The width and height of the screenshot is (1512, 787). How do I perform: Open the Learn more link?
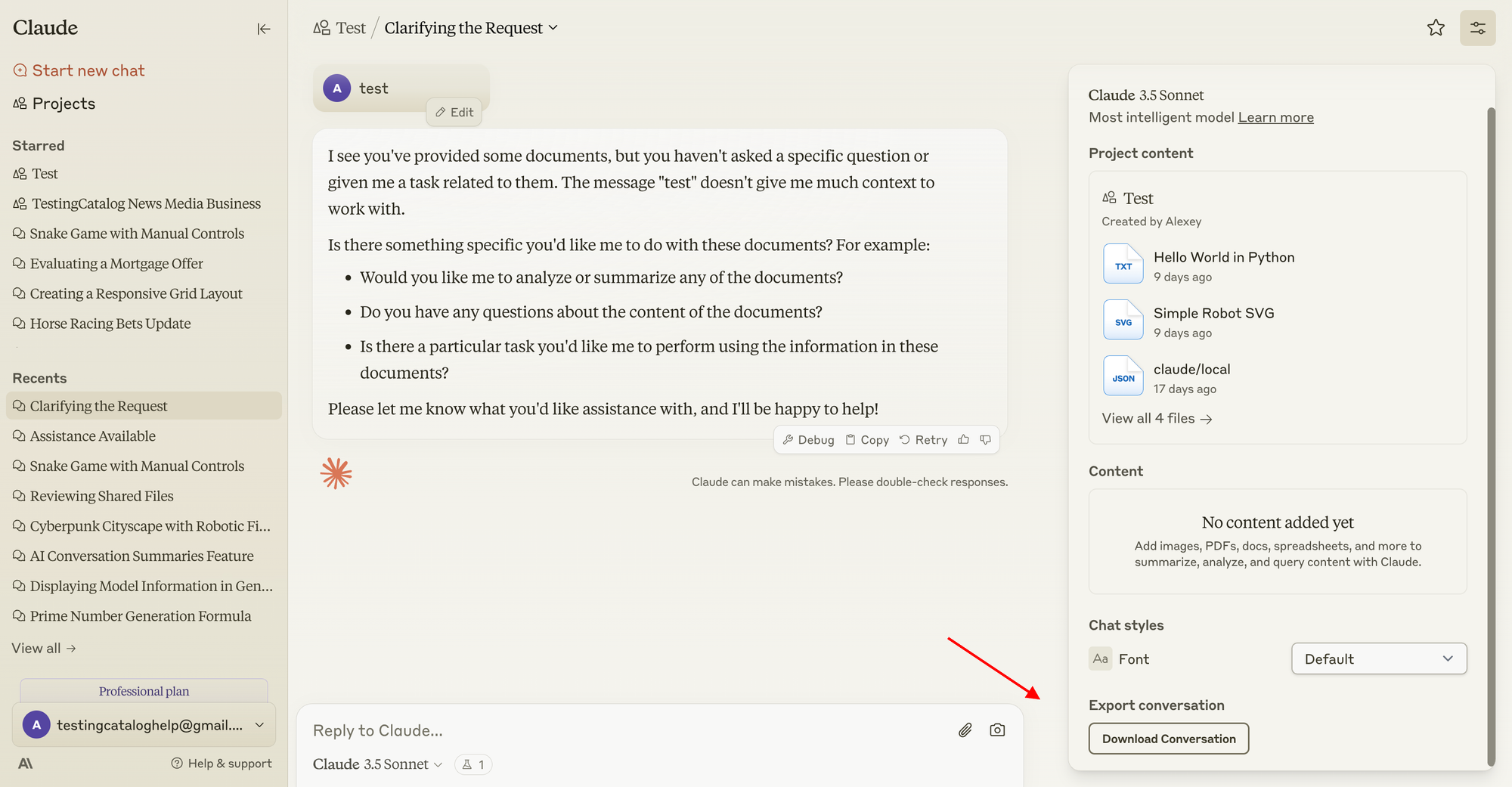[x=1275, y=117]
